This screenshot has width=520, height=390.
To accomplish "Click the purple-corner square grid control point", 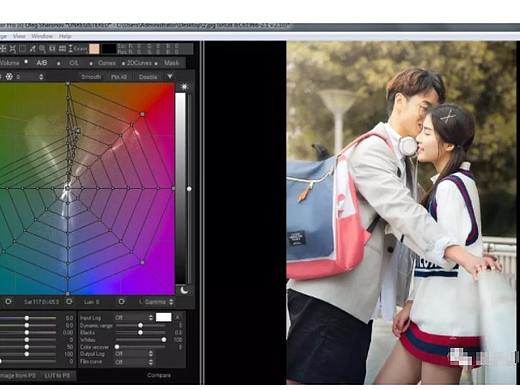I will (142, 262).
